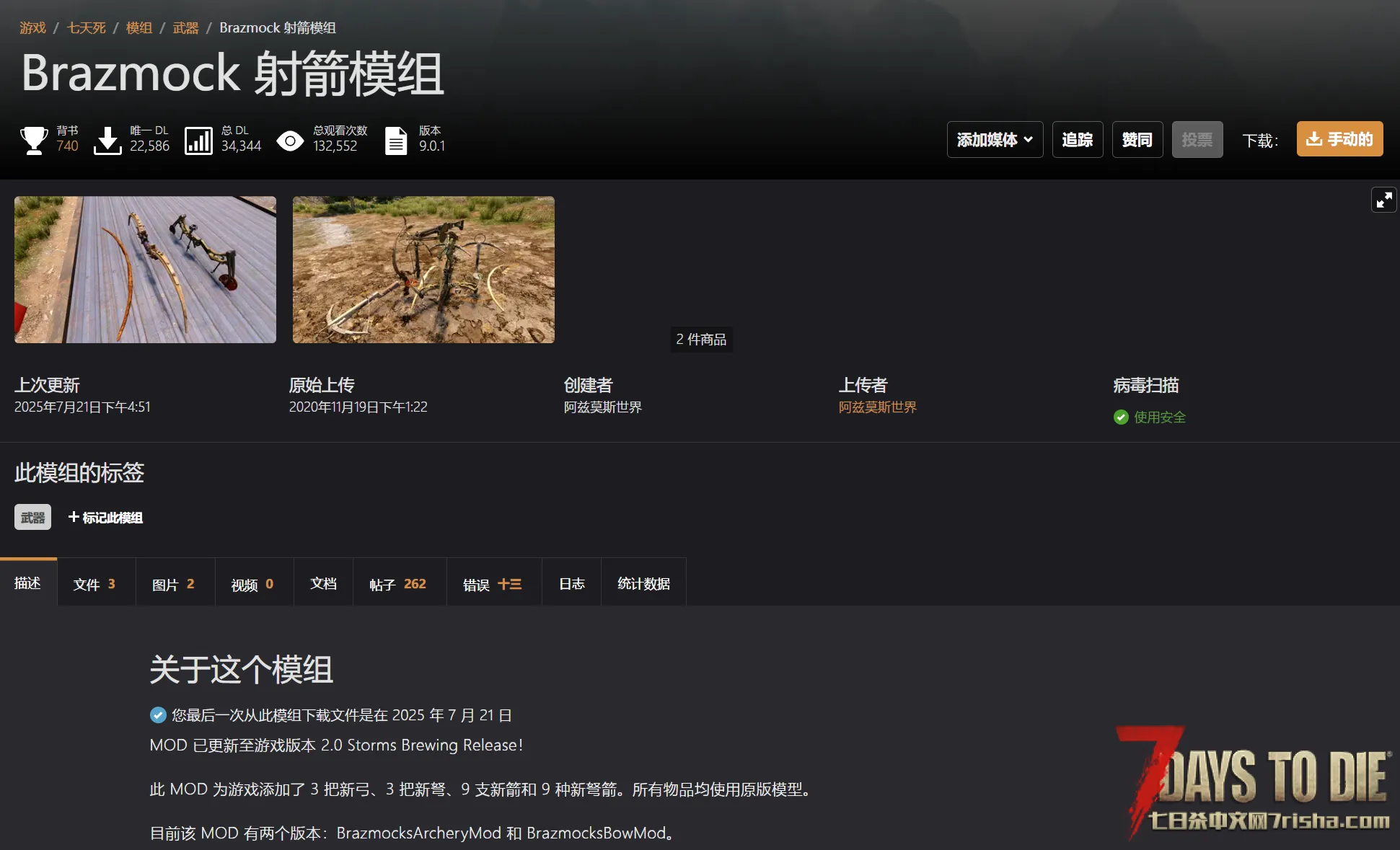Open the 游戏 breadcrumb link
Viewport: 1400px width, 850px height.
click(x=32, y=27)
